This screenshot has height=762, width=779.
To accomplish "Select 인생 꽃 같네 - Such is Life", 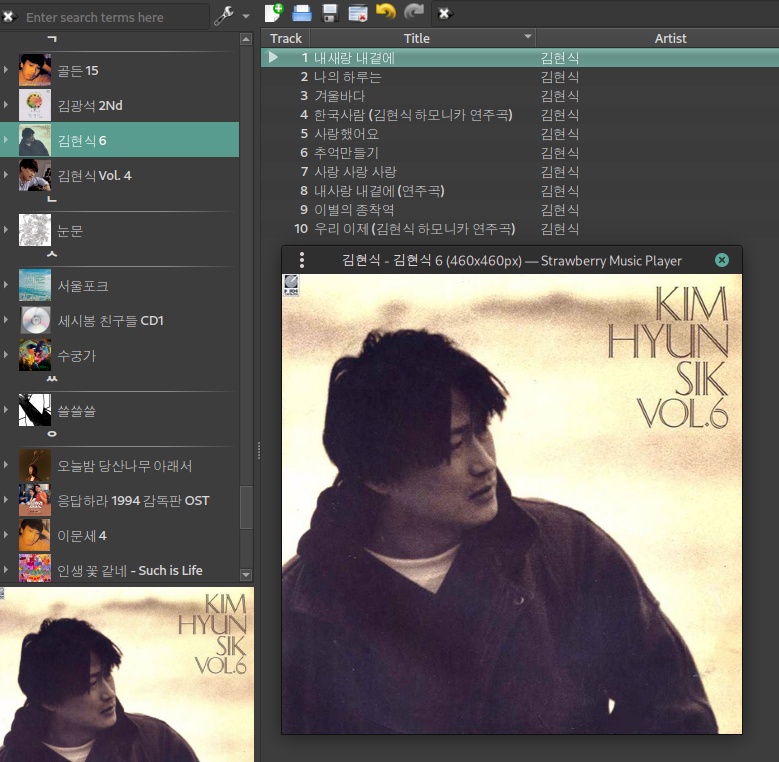I will (x=130, y=571).
